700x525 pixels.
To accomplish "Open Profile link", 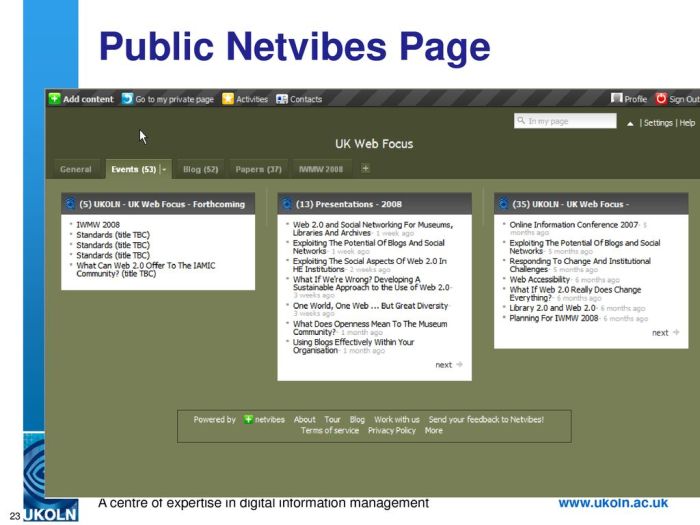I will (x=635, y=99).
